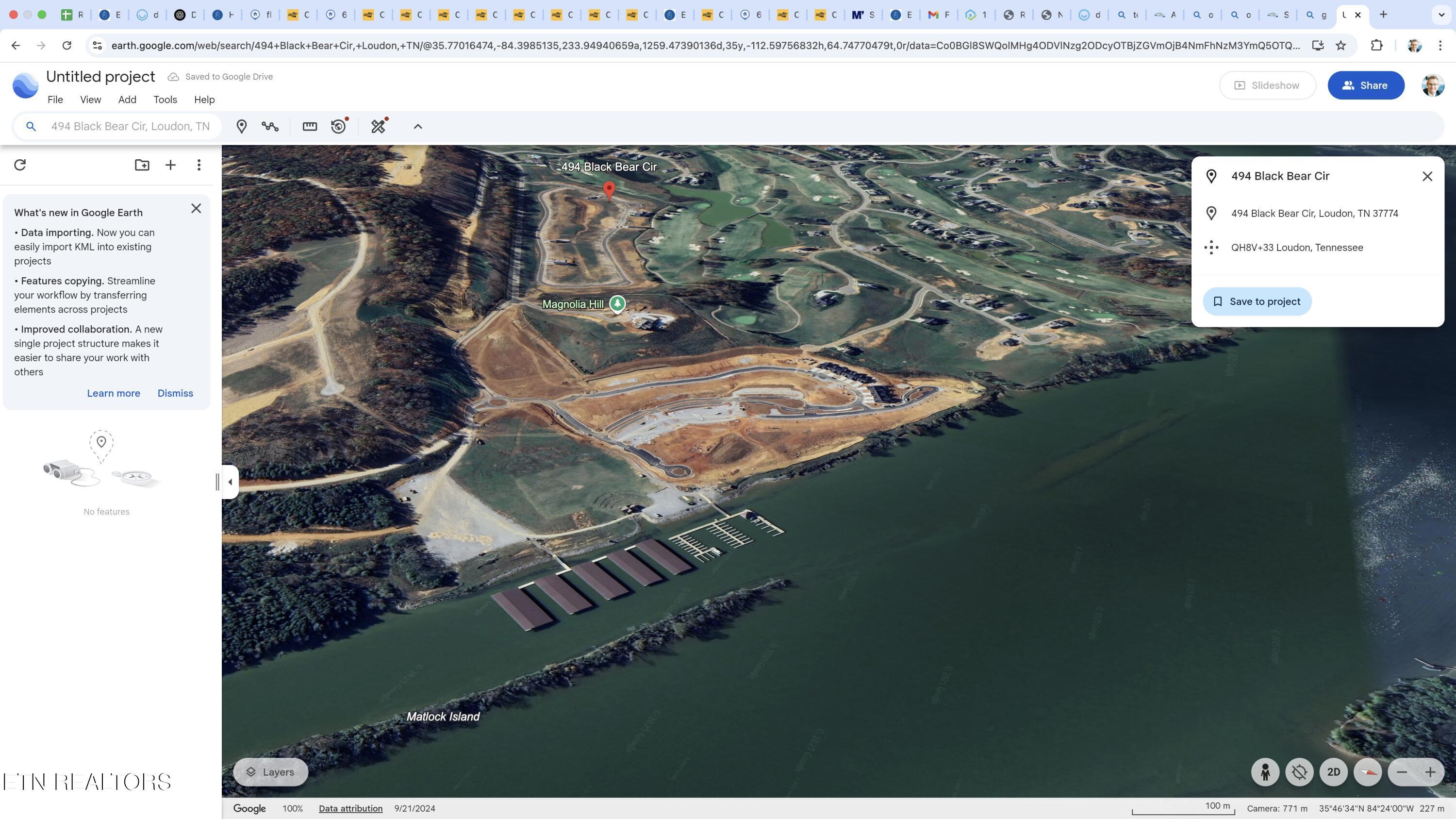1456x819 pixels.
Task: Click the Magnolia Hill park marker
Action: pos(617,304)
